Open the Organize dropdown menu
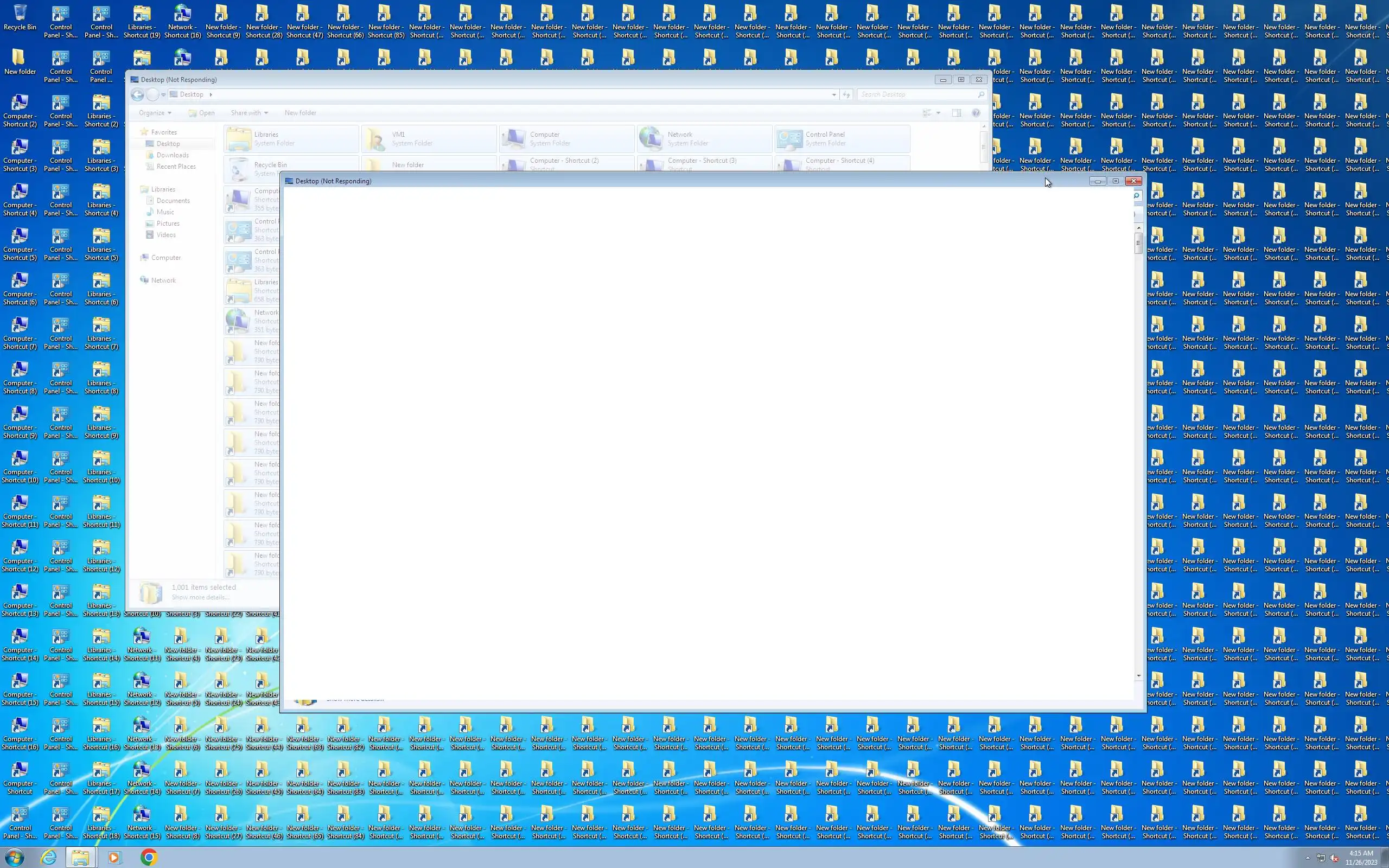The height and width of the screenshot is (868, 1389). pyautogui.click(x=155, y=113)
